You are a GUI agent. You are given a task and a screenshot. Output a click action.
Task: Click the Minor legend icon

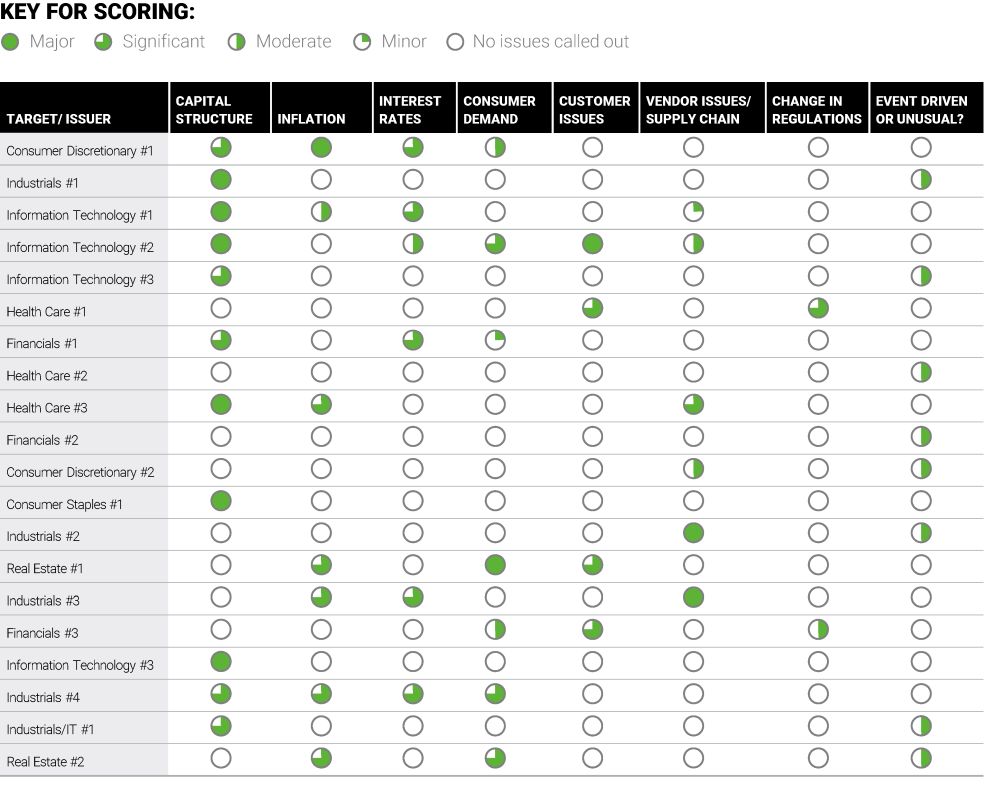pyautogui.click(x=363, y=42)
